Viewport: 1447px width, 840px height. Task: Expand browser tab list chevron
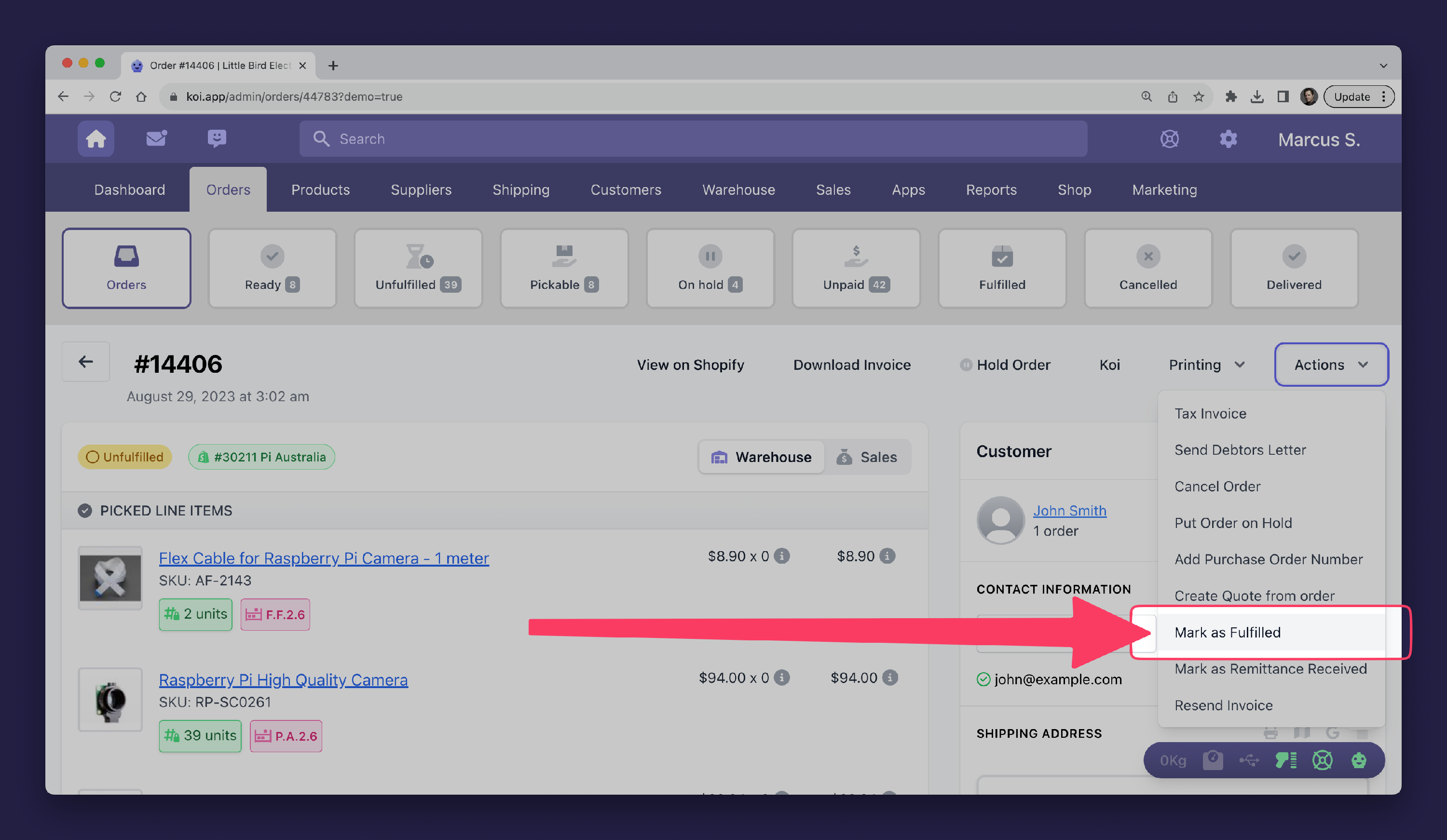point(1383,66)
